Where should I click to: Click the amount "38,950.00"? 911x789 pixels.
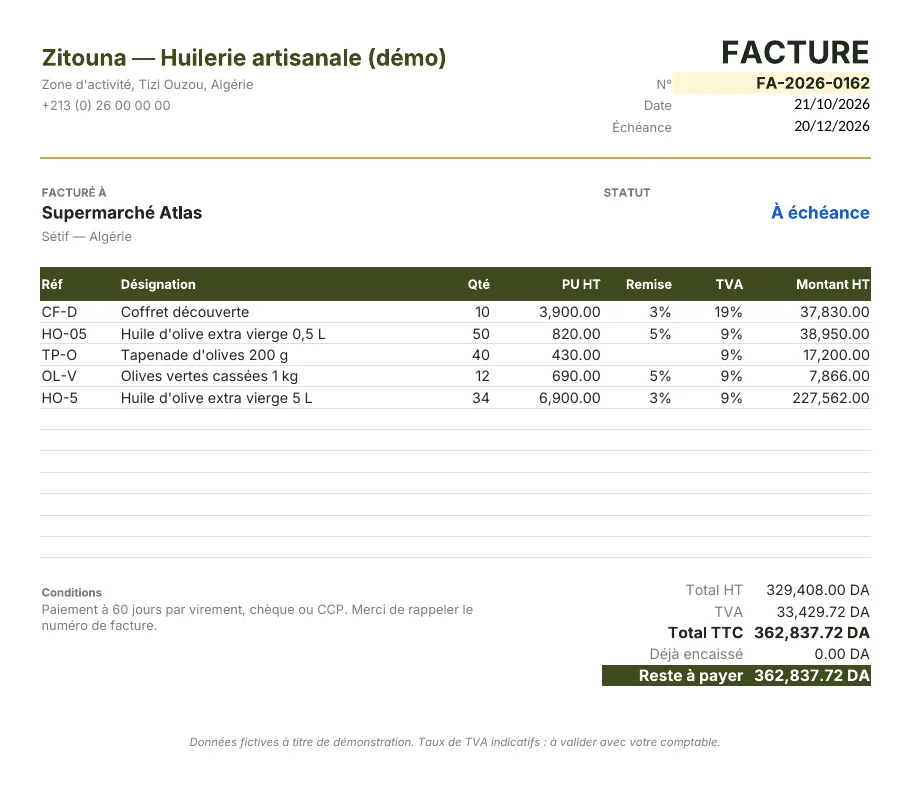pyautogui.click(x=835, y=334)
